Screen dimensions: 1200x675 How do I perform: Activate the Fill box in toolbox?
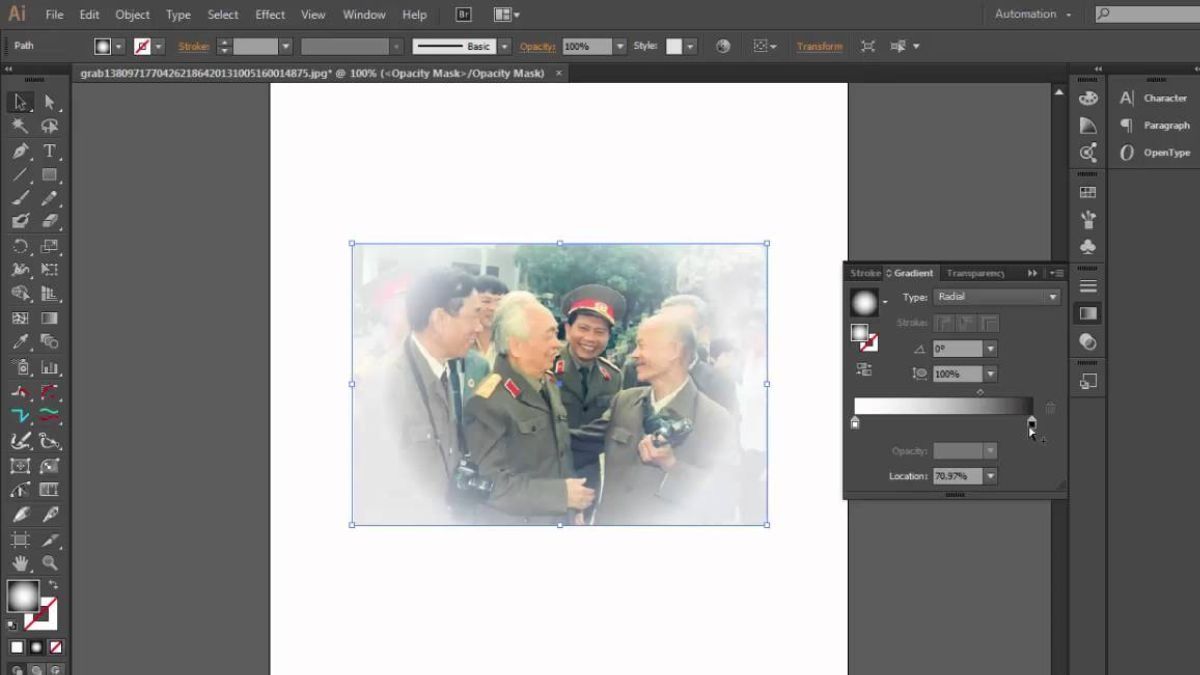22,596
